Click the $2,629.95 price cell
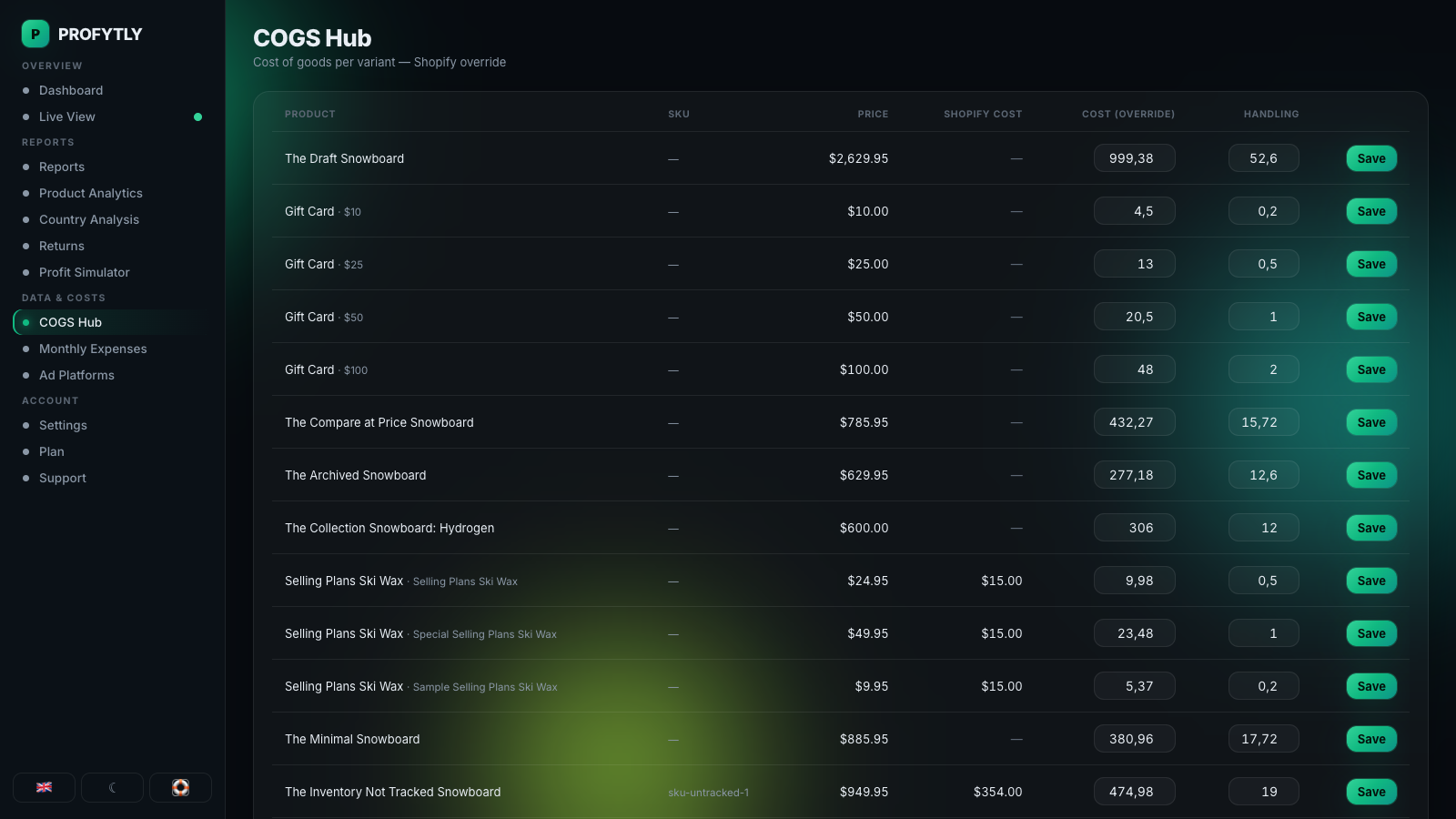 click(858, 158)
